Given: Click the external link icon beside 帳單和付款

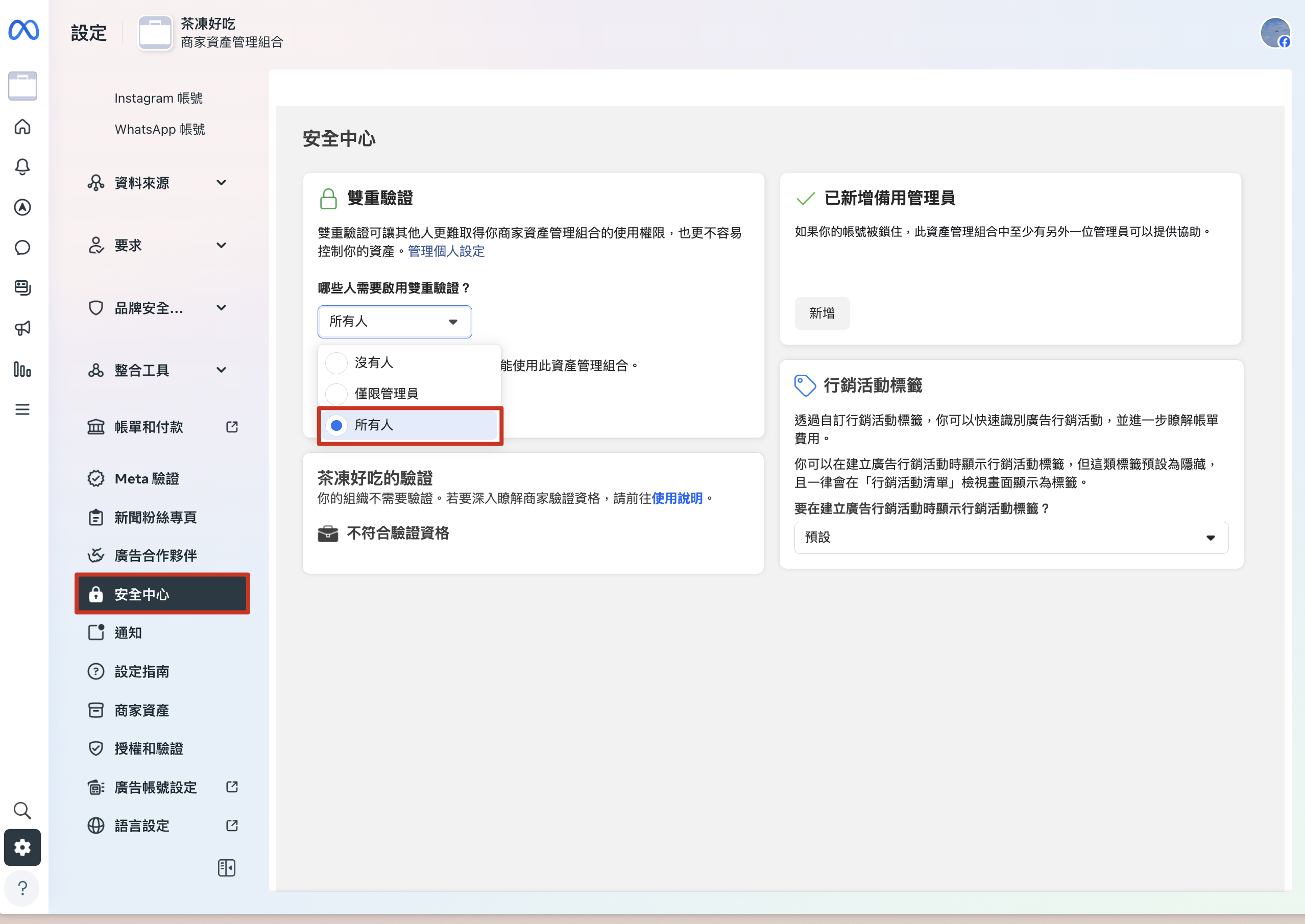Looking at the screenshot, I should [231, 427].
